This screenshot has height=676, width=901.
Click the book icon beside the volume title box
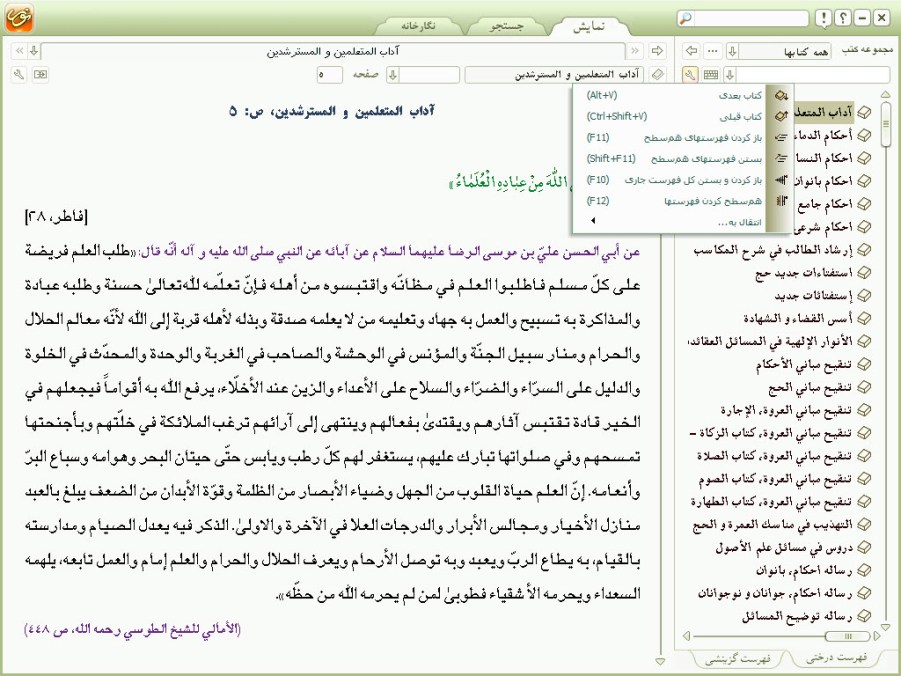tap(658, 74)
